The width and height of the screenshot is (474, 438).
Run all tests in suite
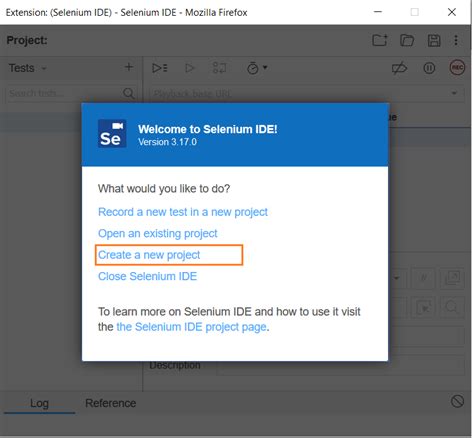pos(160,68)
